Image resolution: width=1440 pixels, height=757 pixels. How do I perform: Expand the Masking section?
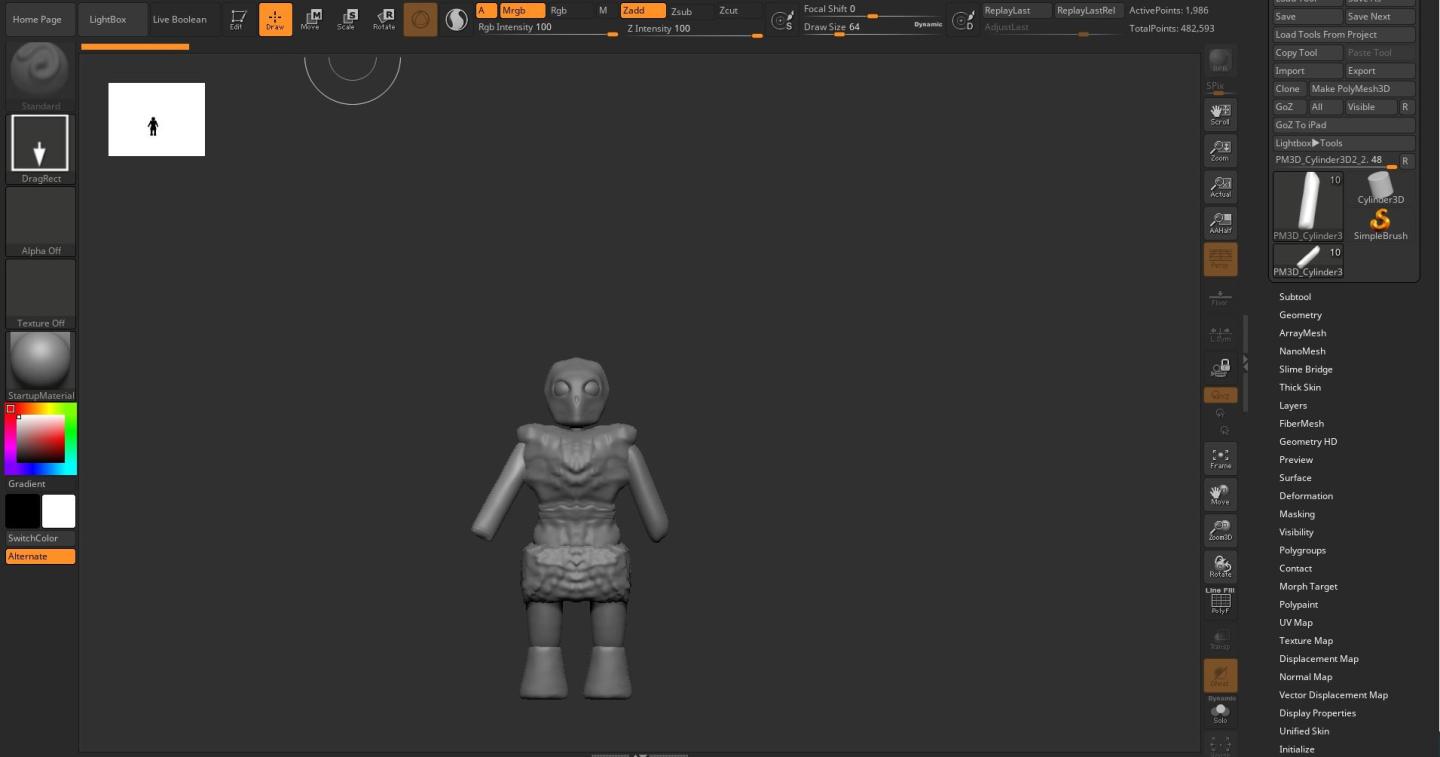pyautogui.click(x=1297, y=514)
